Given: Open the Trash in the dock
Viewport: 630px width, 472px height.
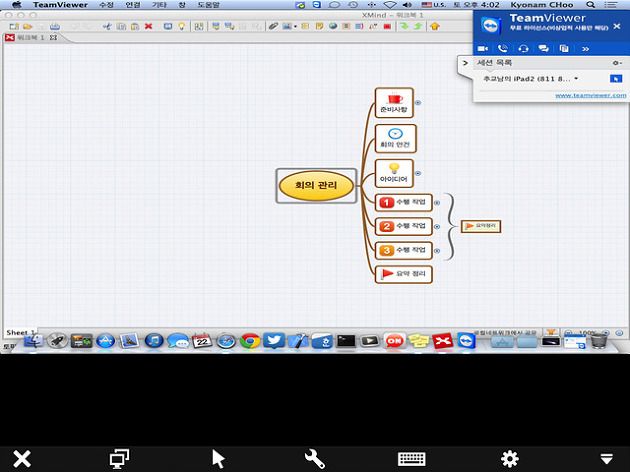Looking at the screenshot, I should (599, 341).
